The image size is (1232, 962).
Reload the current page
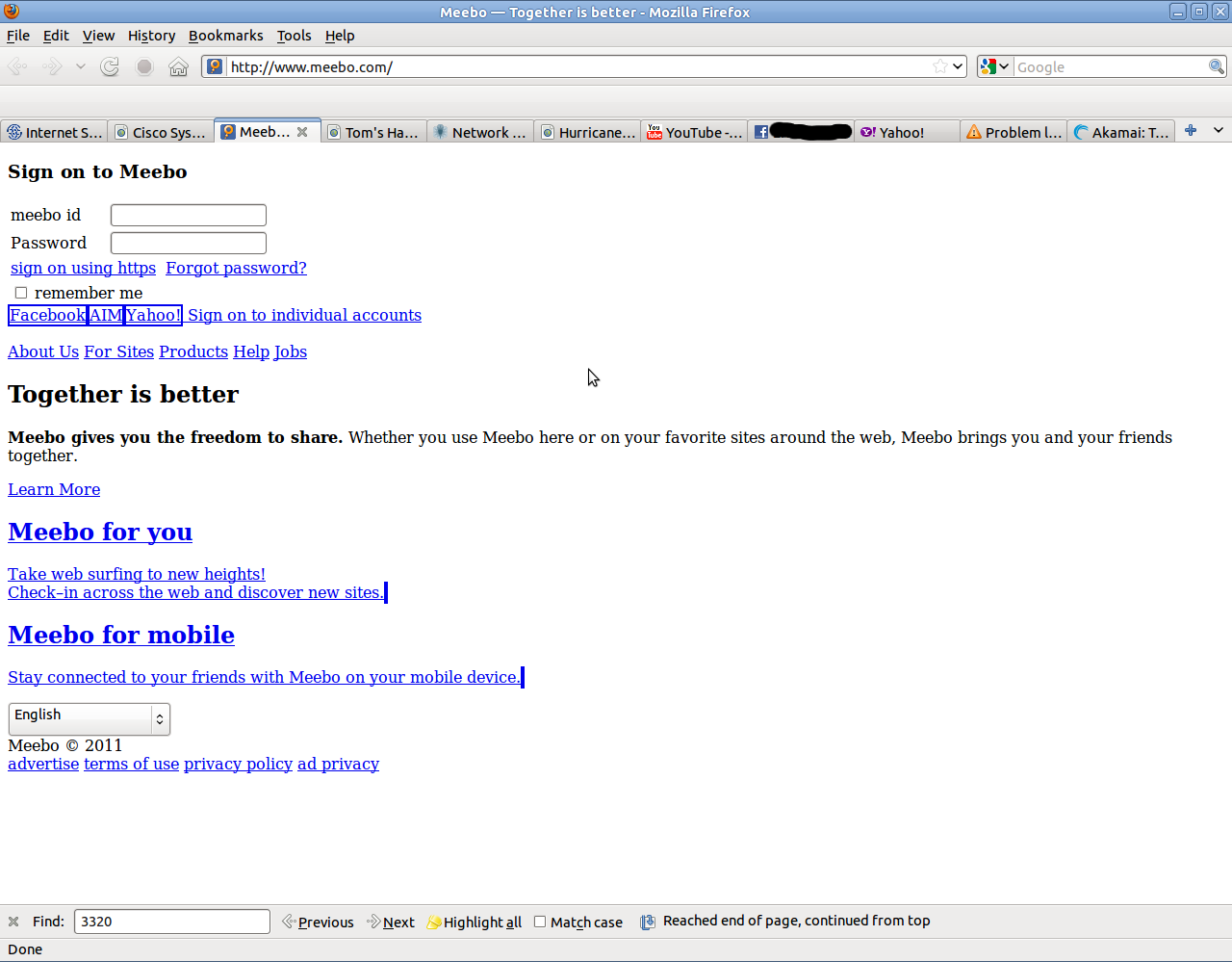point(110,66)
